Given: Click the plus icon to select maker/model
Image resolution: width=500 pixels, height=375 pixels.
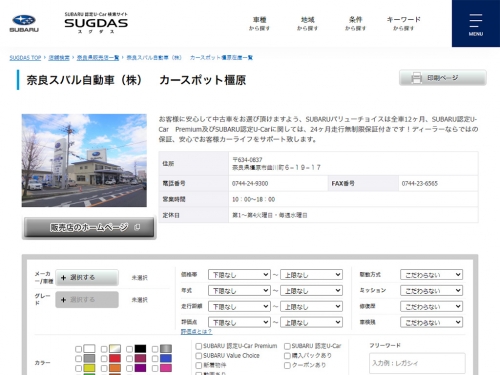Looking at the screenshot, I should (63, 277).
